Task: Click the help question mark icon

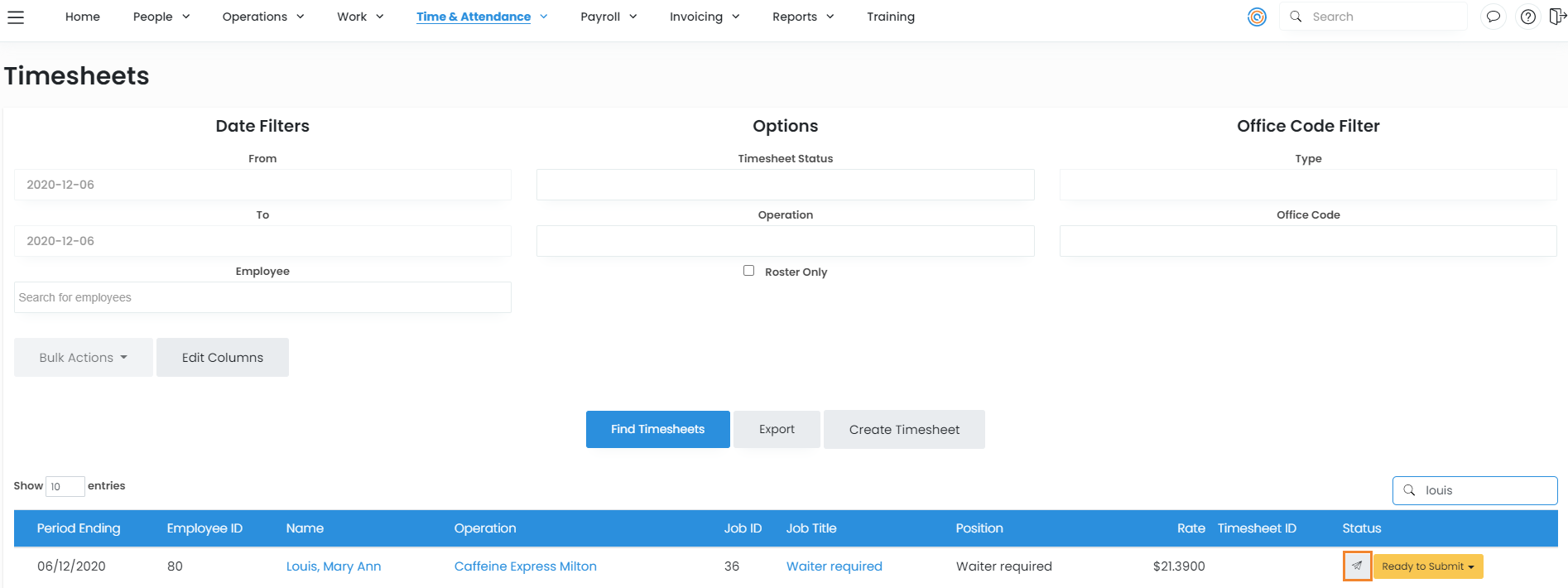Action: pos(1527,17)
